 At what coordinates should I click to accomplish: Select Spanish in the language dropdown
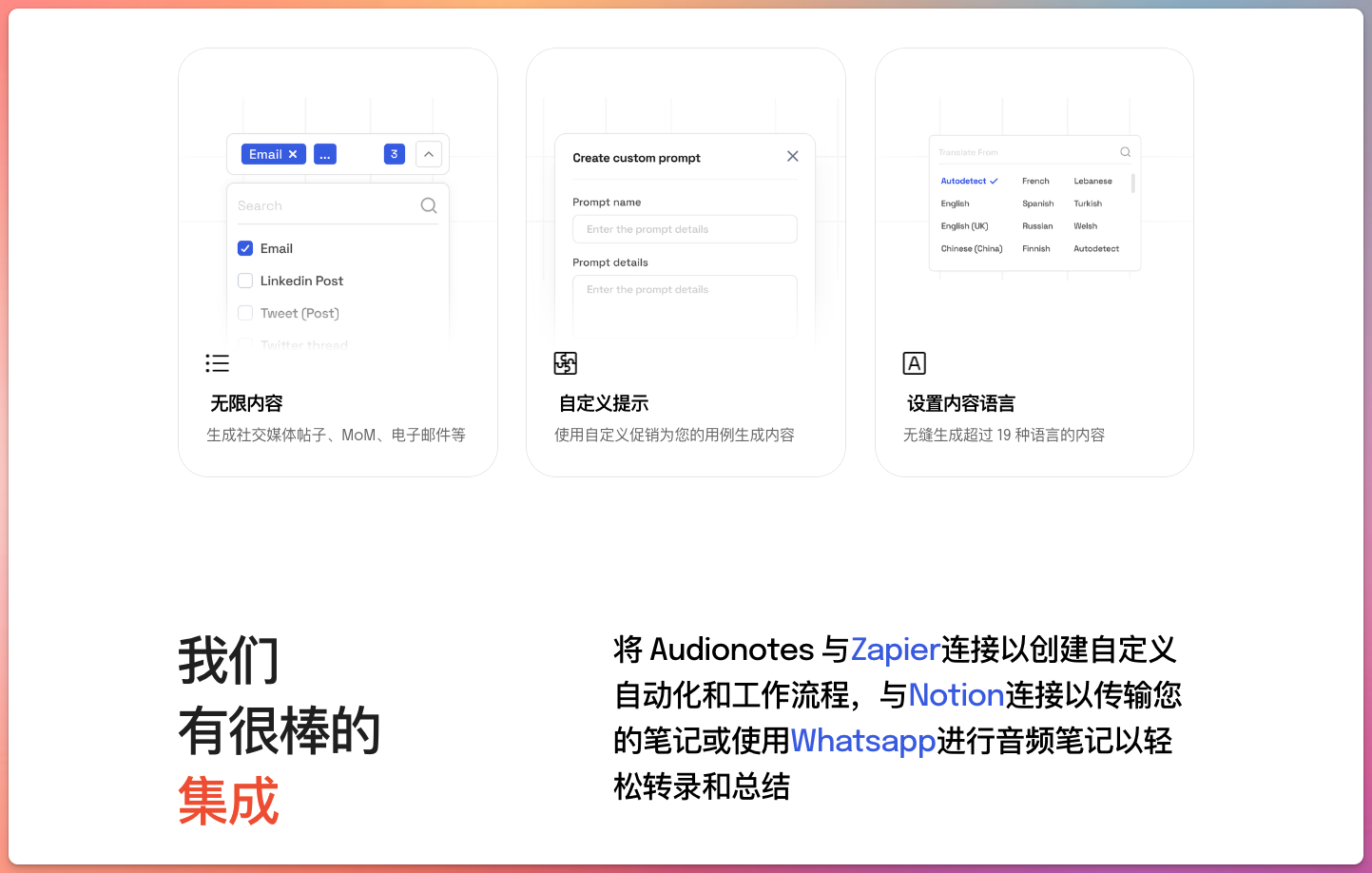point(1037,203)
